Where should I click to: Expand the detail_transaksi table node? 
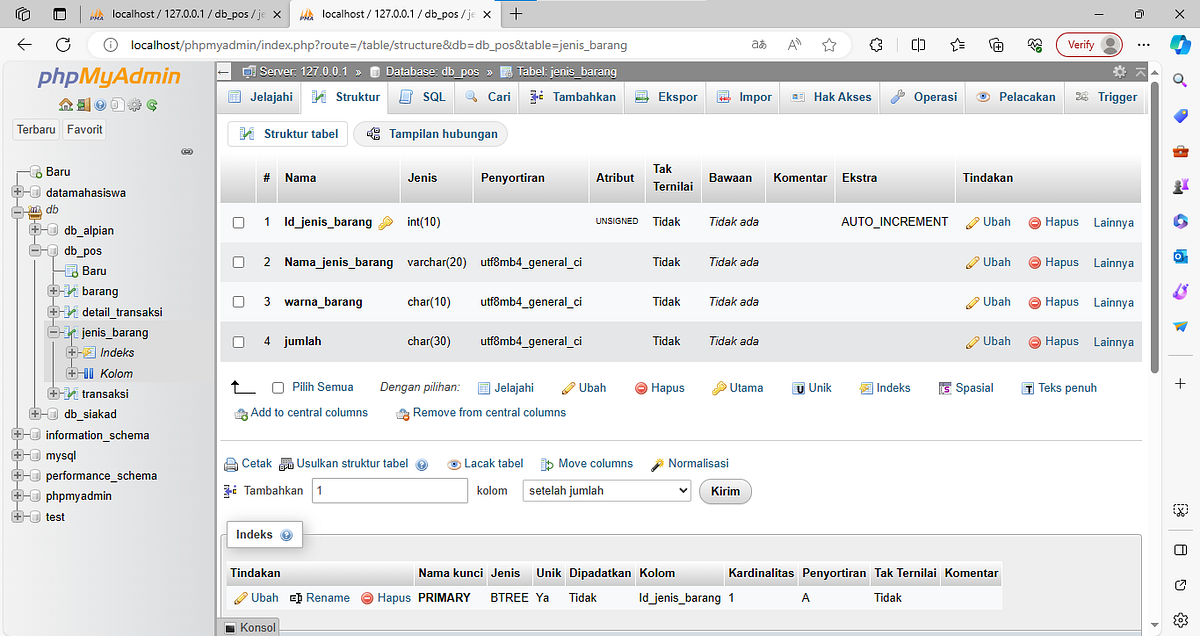pyautogui.click(x=54, y=312)
